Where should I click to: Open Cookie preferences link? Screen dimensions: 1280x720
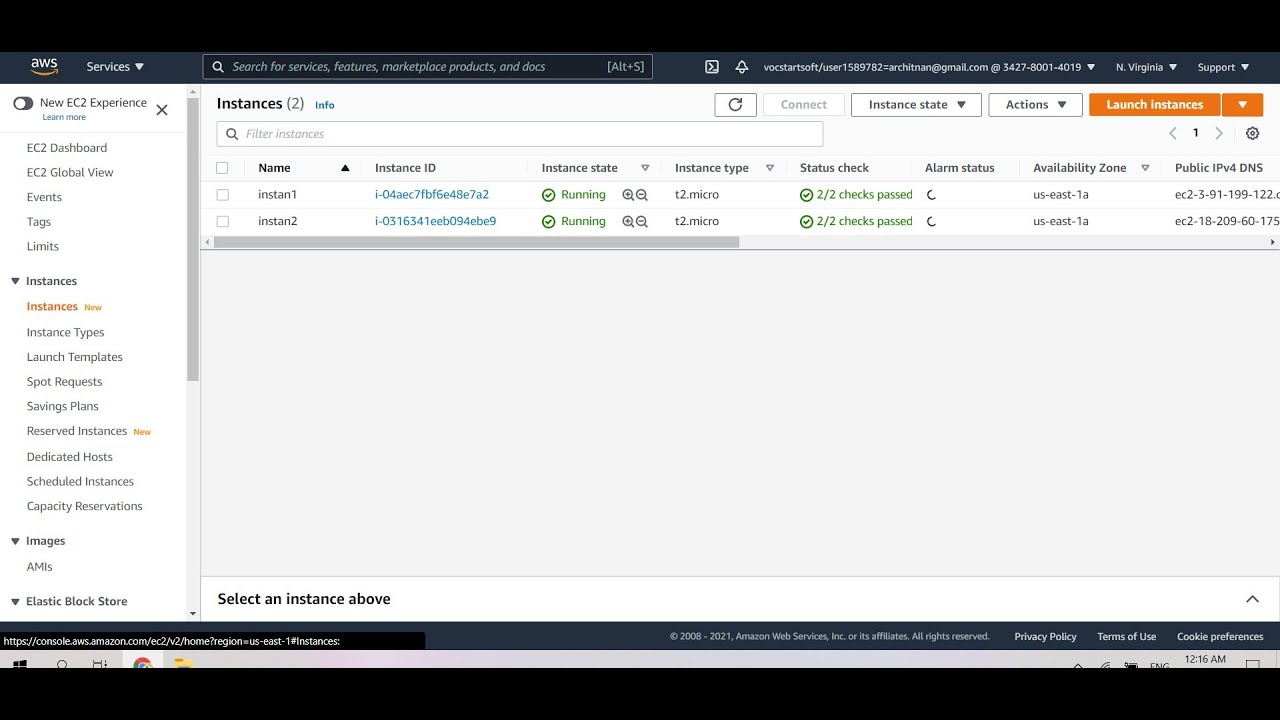[x=1220, y=637]
